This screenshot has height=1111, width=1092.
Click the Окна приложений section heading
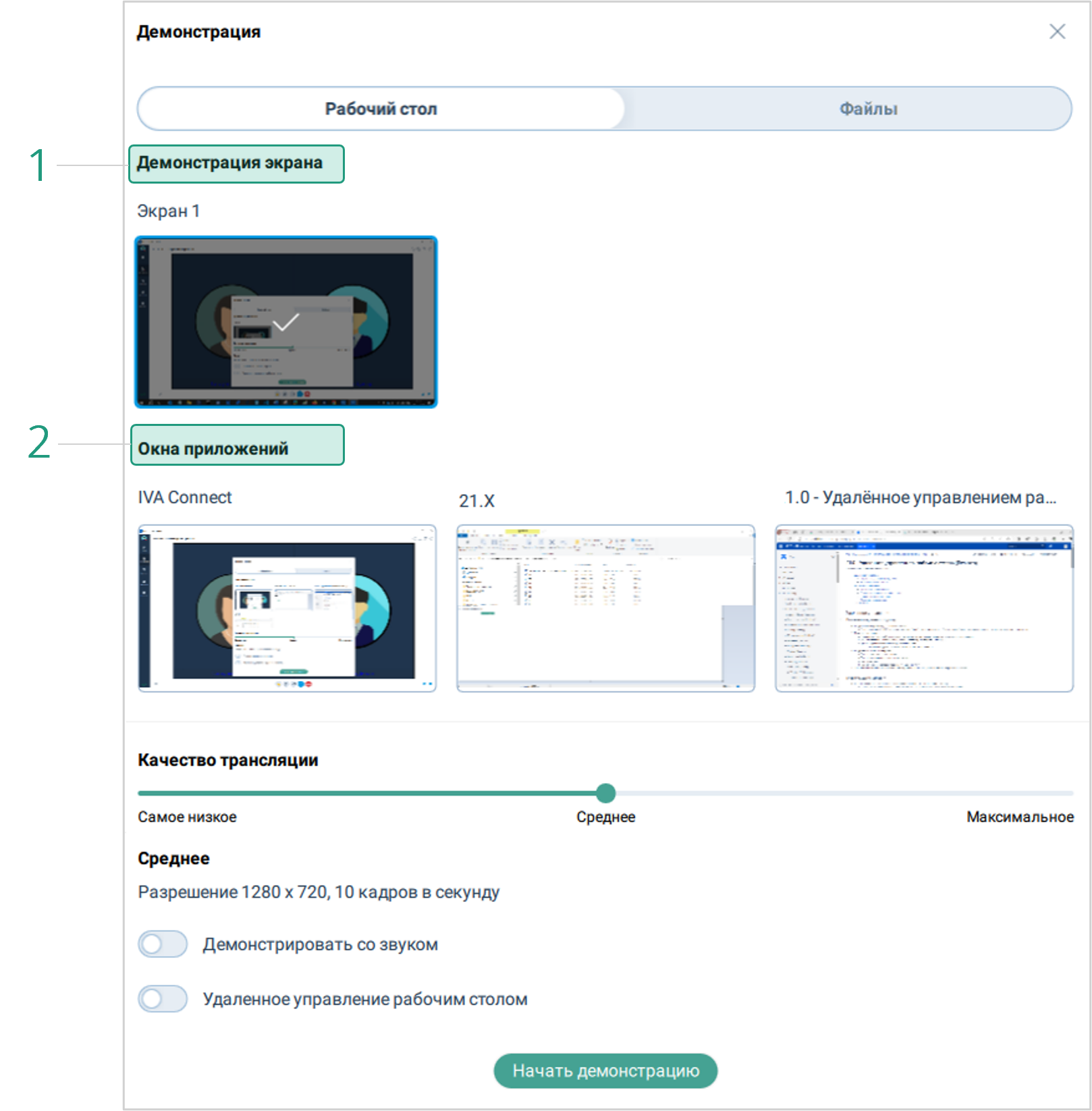coord(213,449)
